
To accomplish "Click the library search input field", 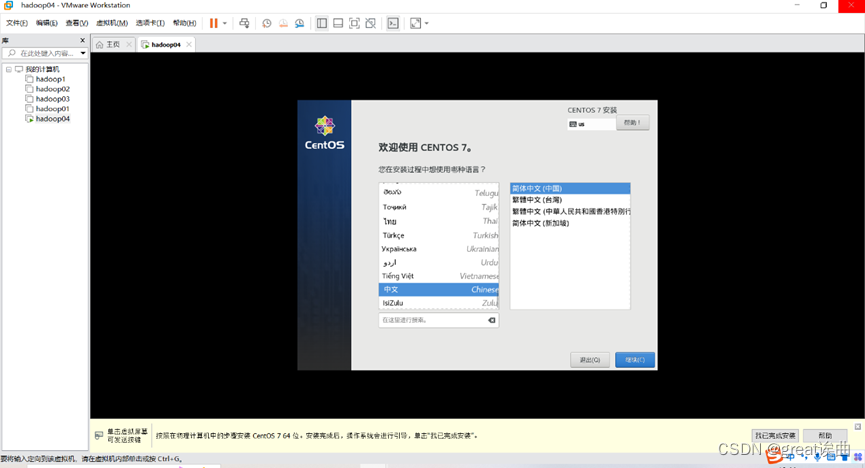I will [41, 54].
